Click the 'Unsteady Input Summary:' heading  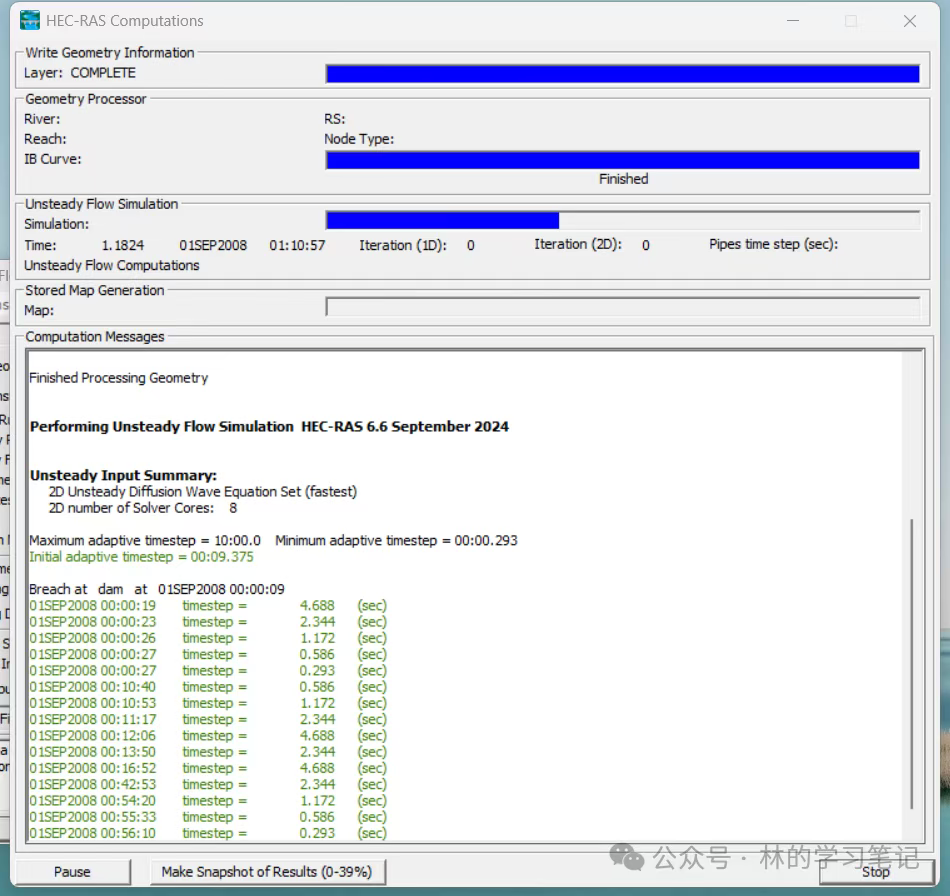(x=123, y=475)
